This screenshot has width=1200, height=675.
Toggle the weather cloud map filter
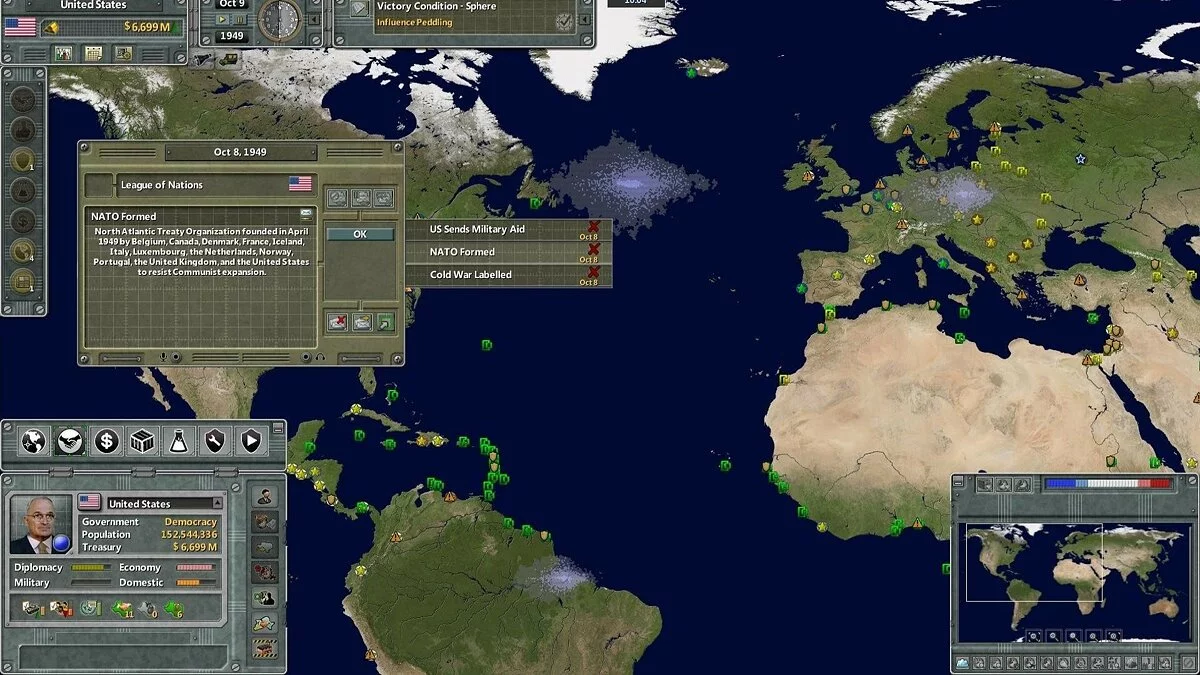point(962,663)
